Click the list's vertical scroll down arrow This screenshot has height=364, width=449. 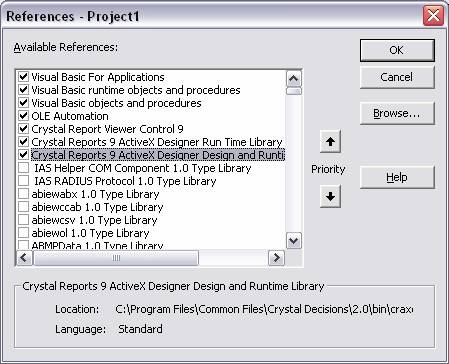pyautogui.click(x=294, y=240)
